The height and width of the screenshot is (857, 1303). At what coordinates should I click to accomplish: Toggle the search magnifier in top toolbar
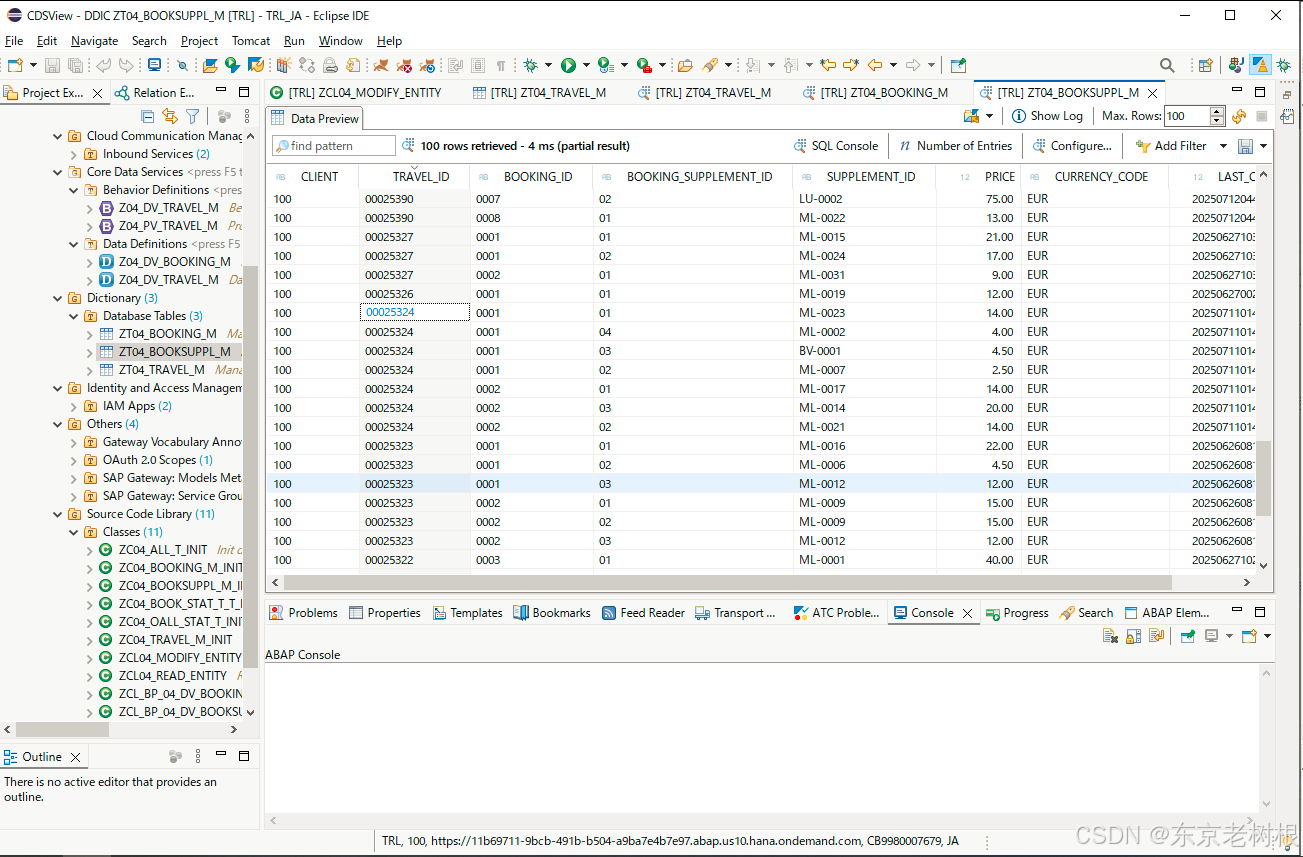pyautogui.click(x=1167, y=64)
